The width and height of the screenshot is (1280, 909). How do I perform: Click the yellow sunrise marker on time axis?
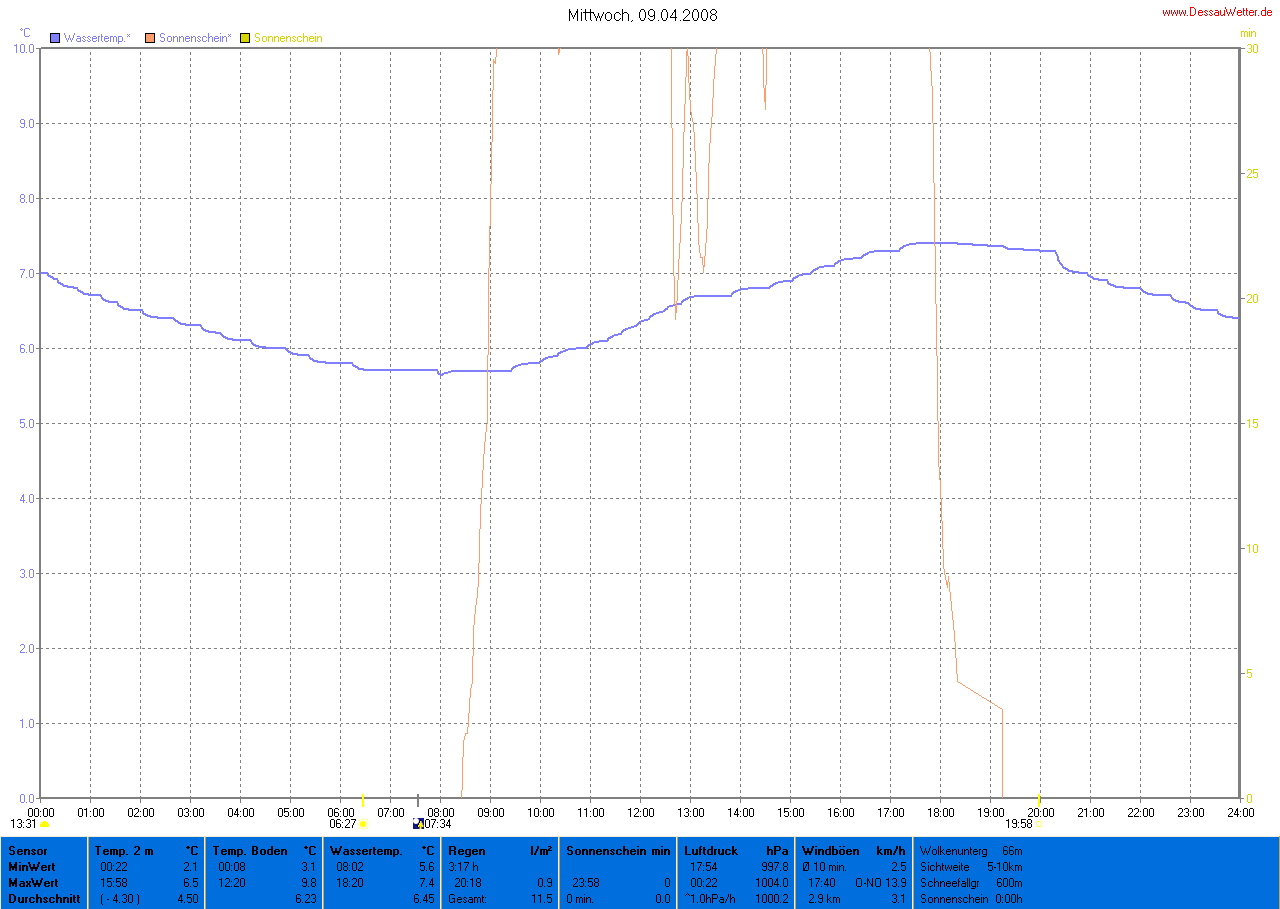[362, 801]
